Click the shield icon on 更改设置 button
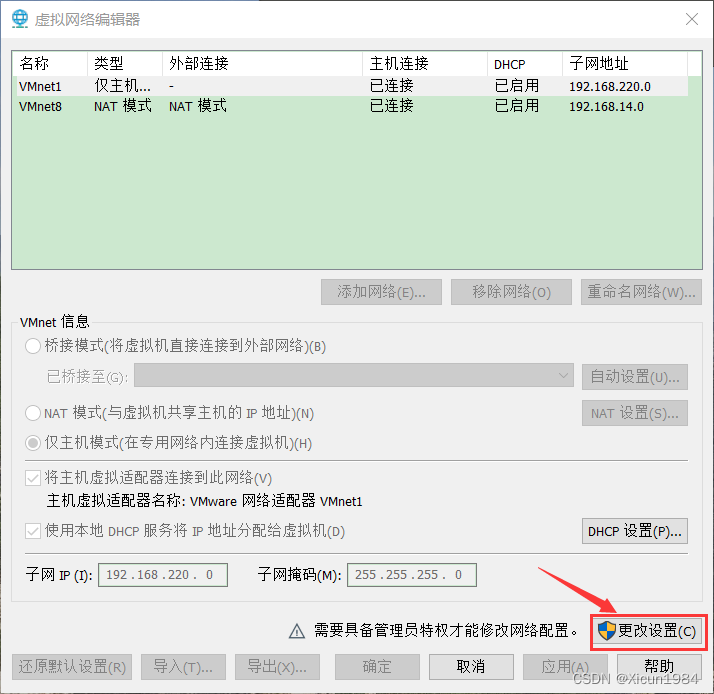 point(607,631)
